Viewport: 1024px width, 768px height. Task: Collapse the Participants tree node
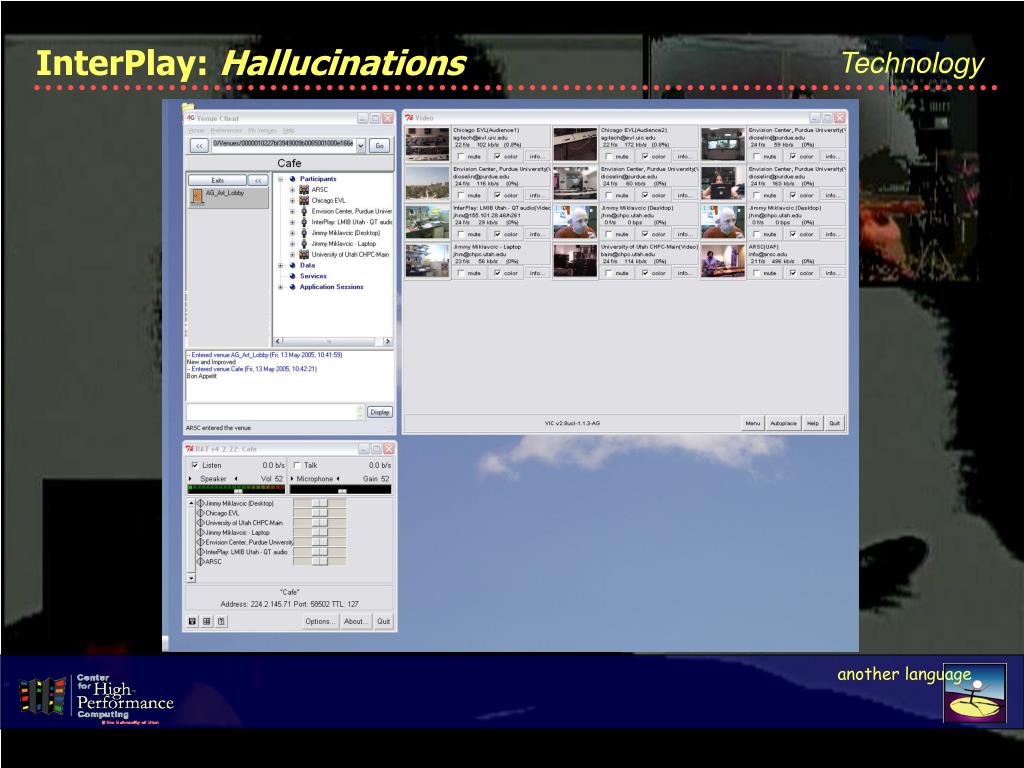(281, 179)
